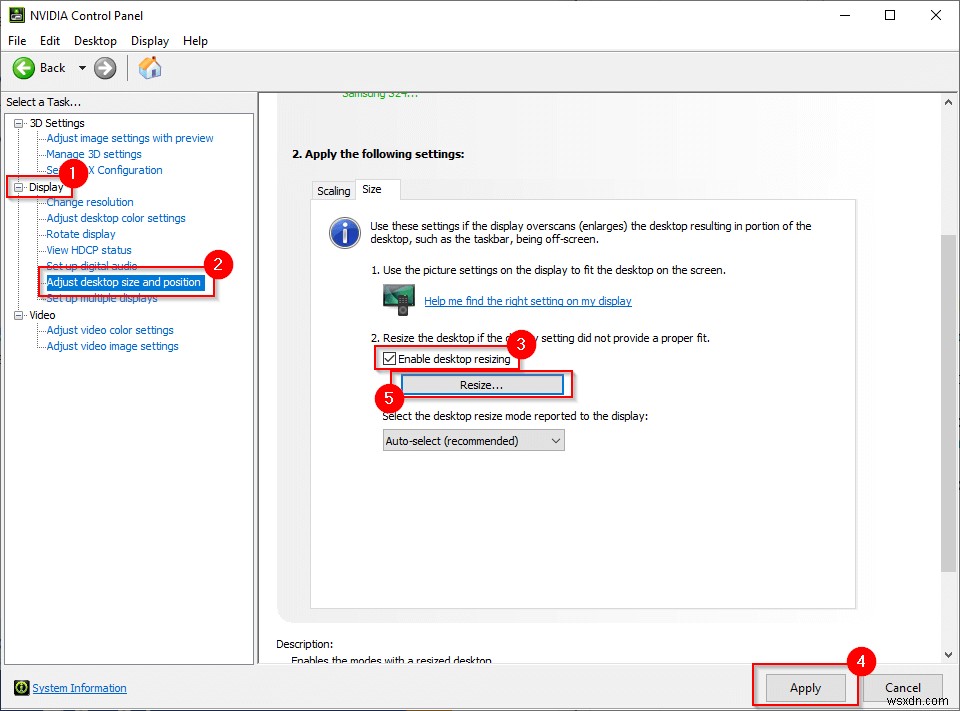Click the Back navigation arrow
Viewport: 960px width, 711px height.
tap(25, 68)
